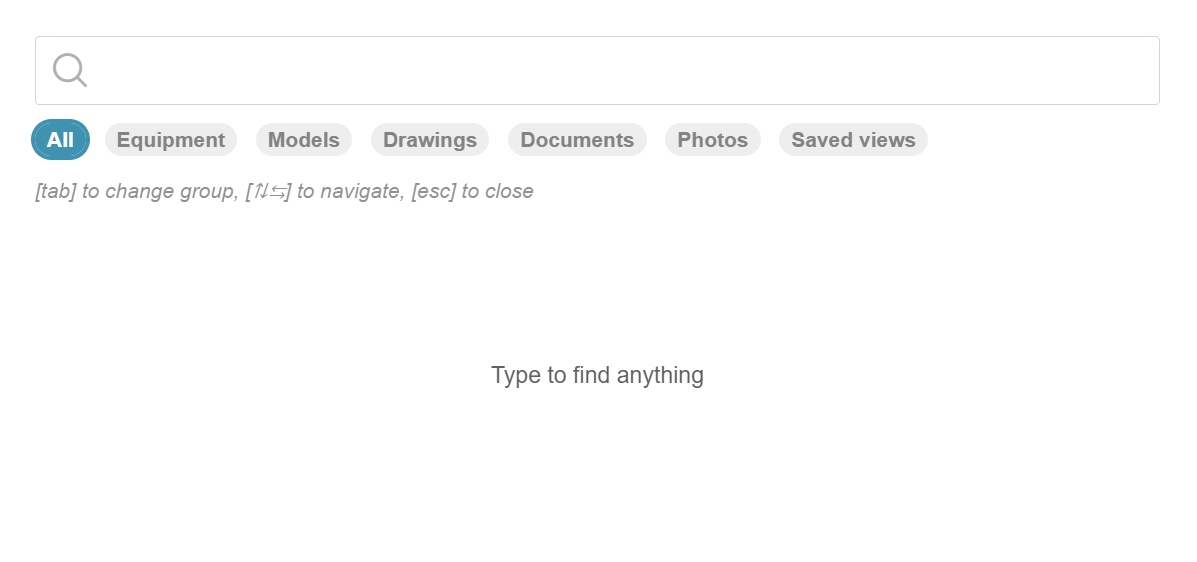The width and height of the screenshot is (1197, 562).
Task: Select the All filter chip
Action: pos(60,140)
